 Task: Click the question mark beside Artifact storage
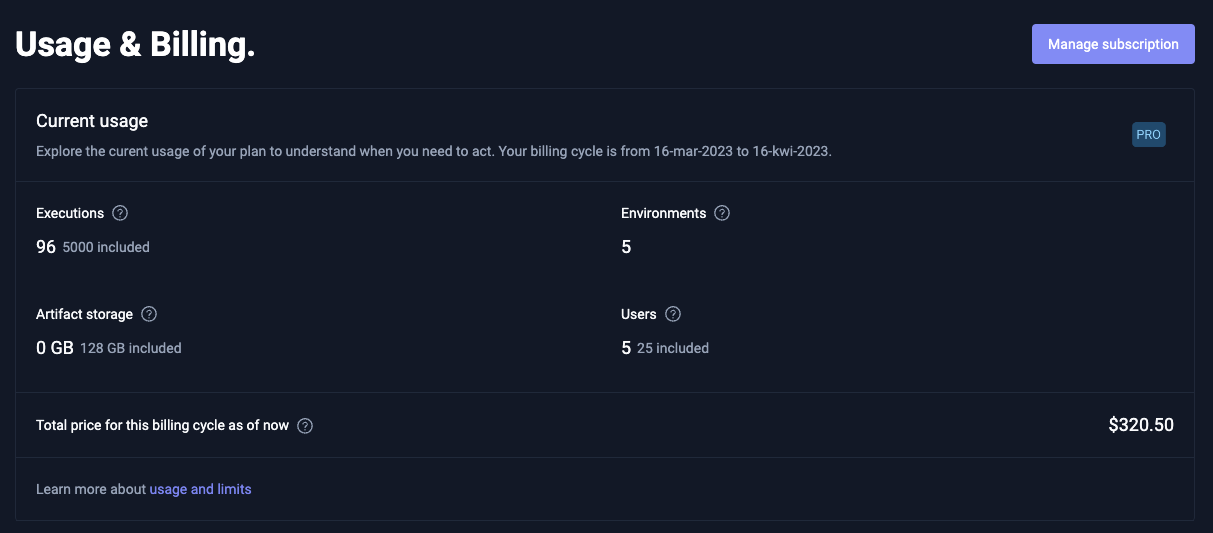point(149,314)
